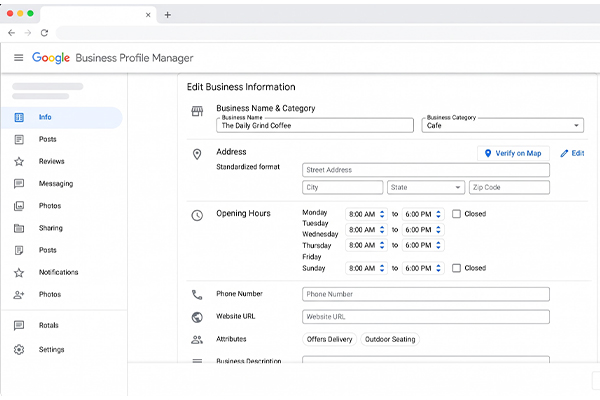600x400 pixels.
Task: Click the Phone Number input field
Action: point(426,294)
